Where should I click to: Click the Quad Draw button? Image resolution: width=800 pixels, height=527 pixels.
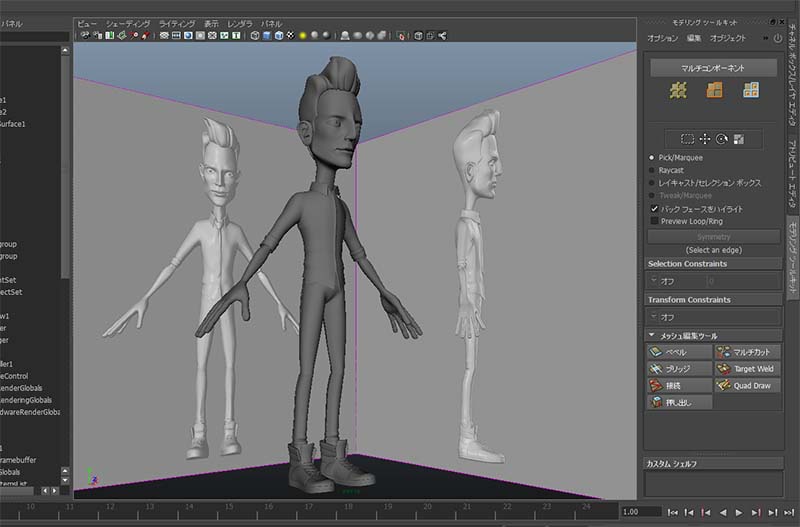click(x=747, y=386)
